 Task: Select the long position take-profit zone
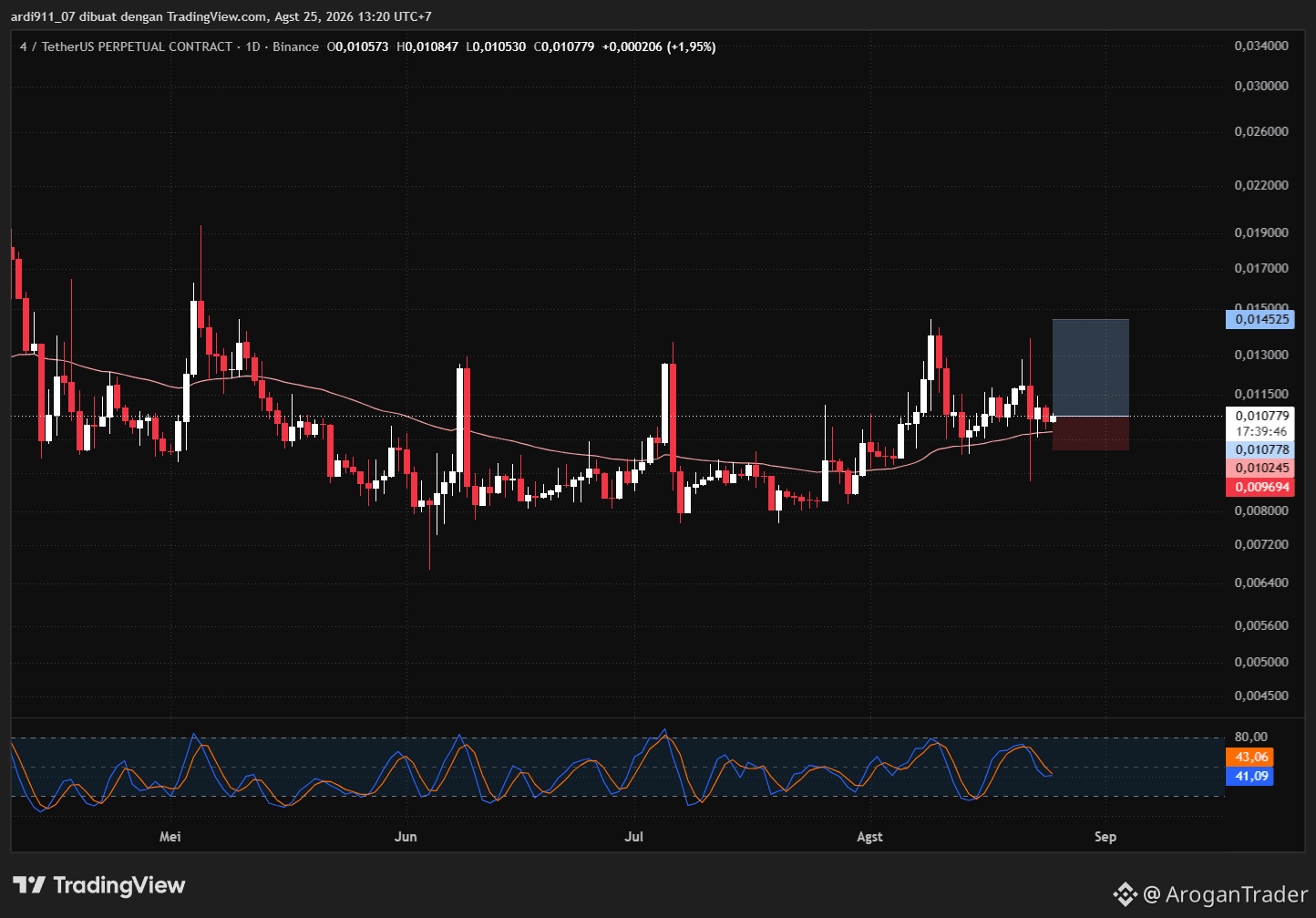point(1091,367)
